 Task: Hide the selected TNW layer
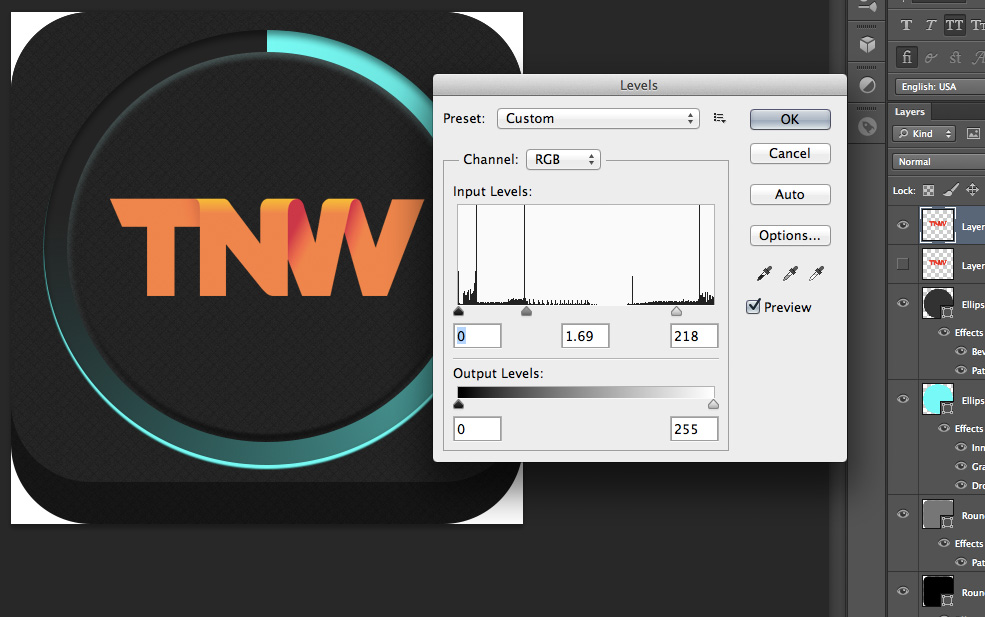pos(903,225)
